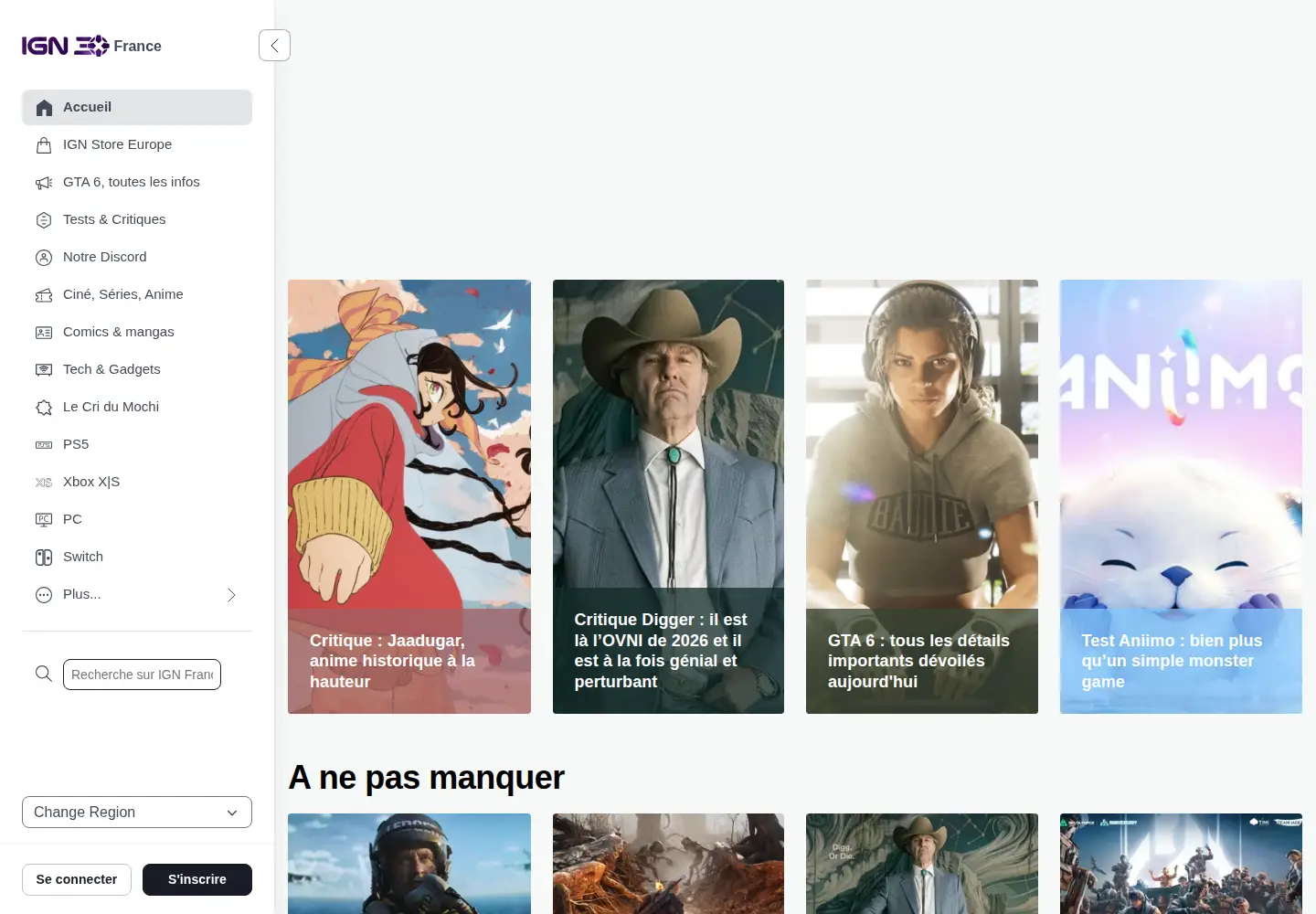Click the Notre Discord profile icon
This screenshot has height=914, width=1316.
coord(44,258)
